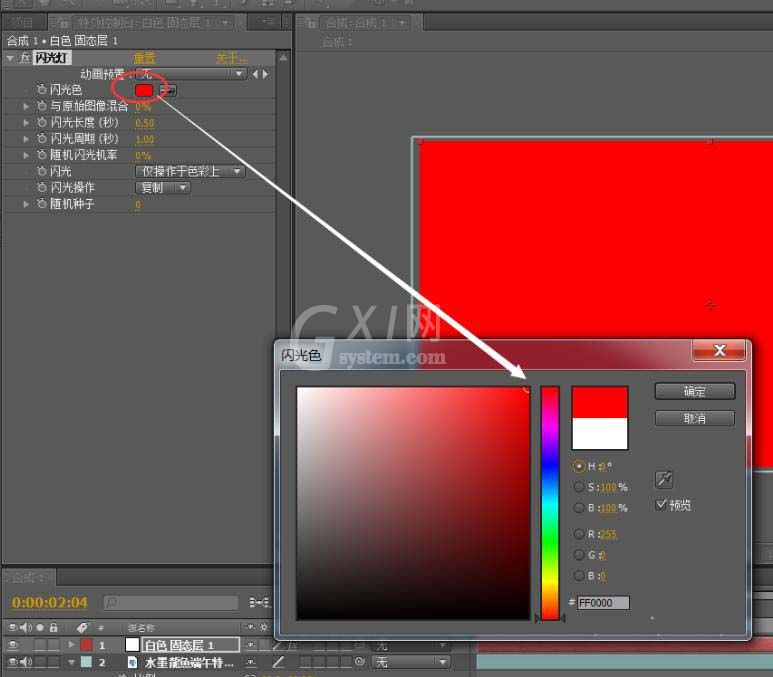Open the red 闪光色 color swatch
The height and width of the screenshot is (677, 773).
click(144, 90)
